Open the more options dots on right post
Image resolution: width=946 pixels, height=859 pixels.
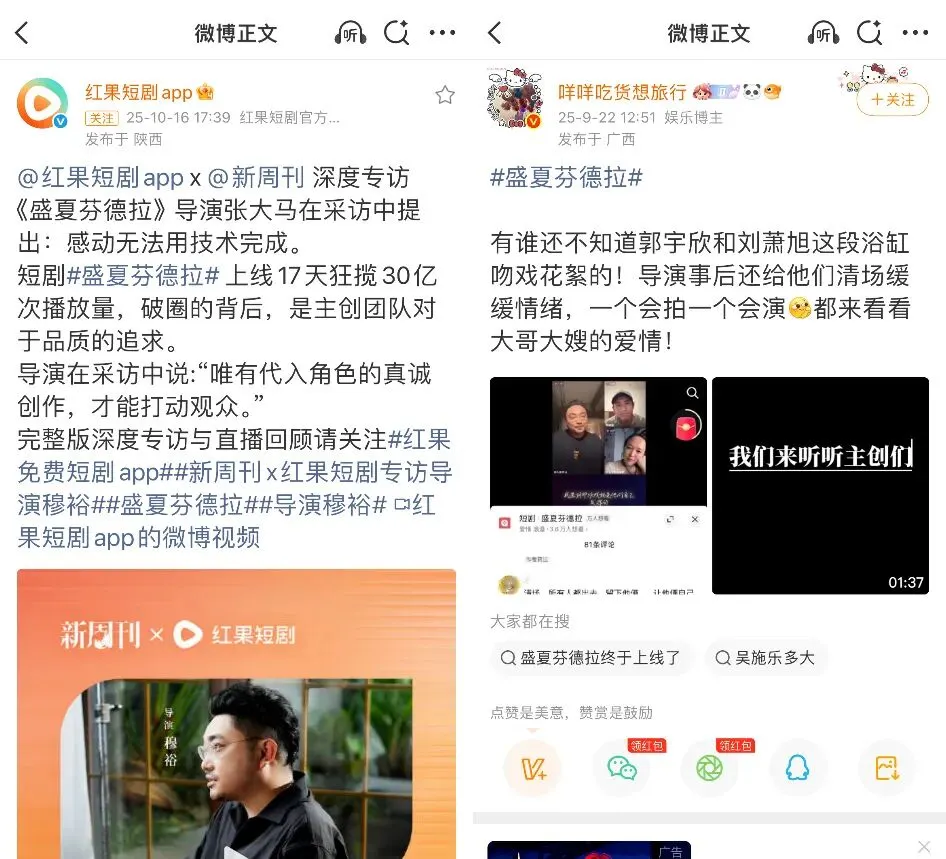(x=915, y=33)
